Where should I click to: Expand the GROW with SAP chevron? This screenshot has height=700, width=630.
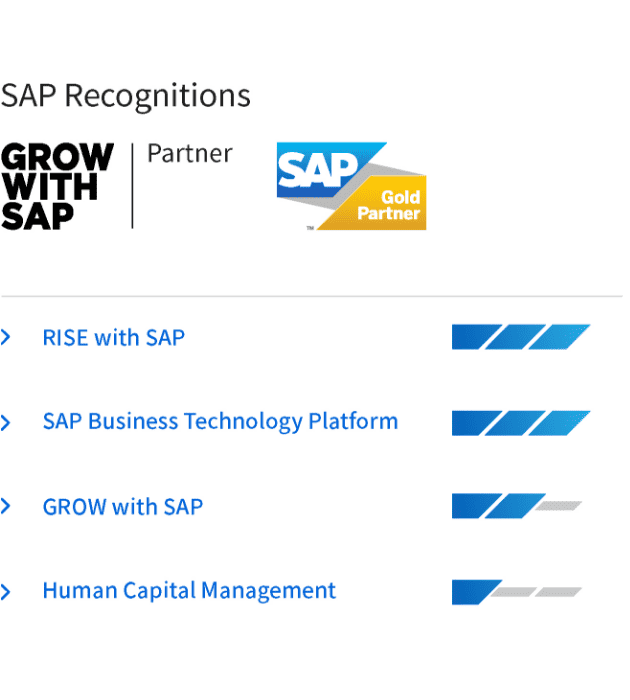tap(6, 507)
